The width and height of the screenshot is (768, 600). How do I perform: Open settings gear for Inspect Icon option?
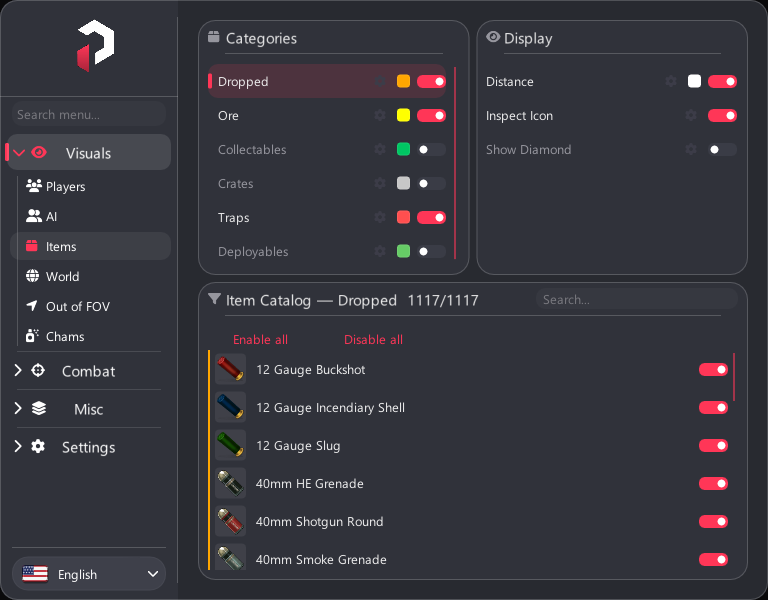(691, 116)
